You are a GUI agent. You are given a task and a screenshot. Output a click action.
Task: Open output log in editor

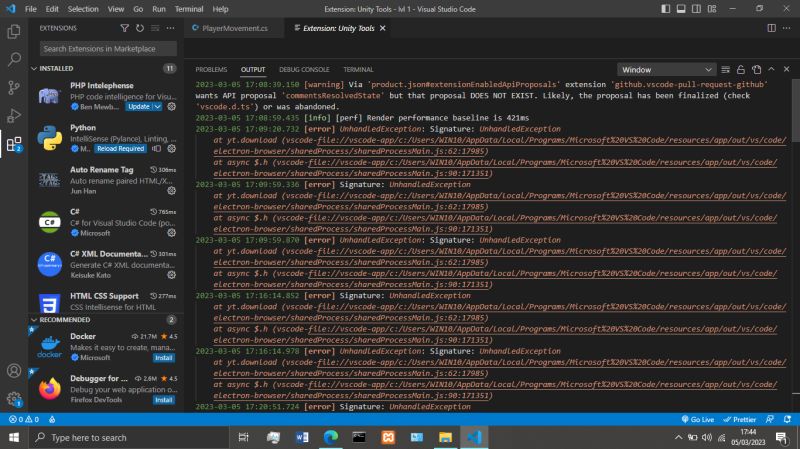(756, 69)
